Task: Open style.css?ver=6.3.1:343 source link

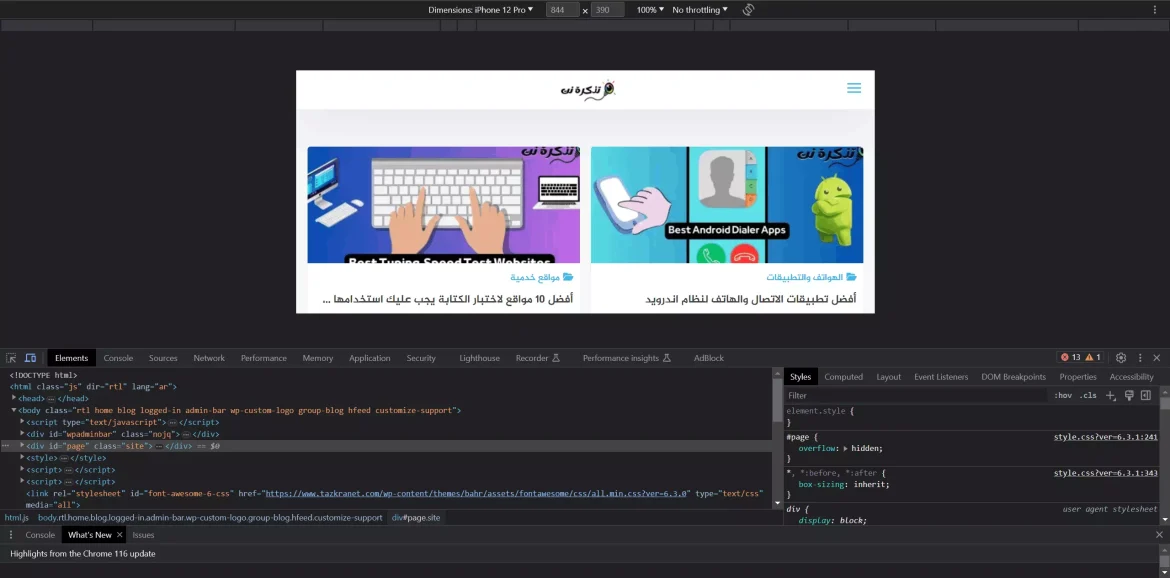Action: coord(1105,473)
